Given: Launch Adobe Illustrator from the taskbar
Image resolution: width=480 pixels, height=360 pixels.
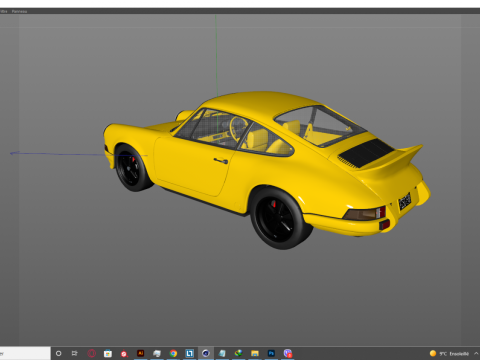Looking at the screenshot, I should click(x=140, y=353).
